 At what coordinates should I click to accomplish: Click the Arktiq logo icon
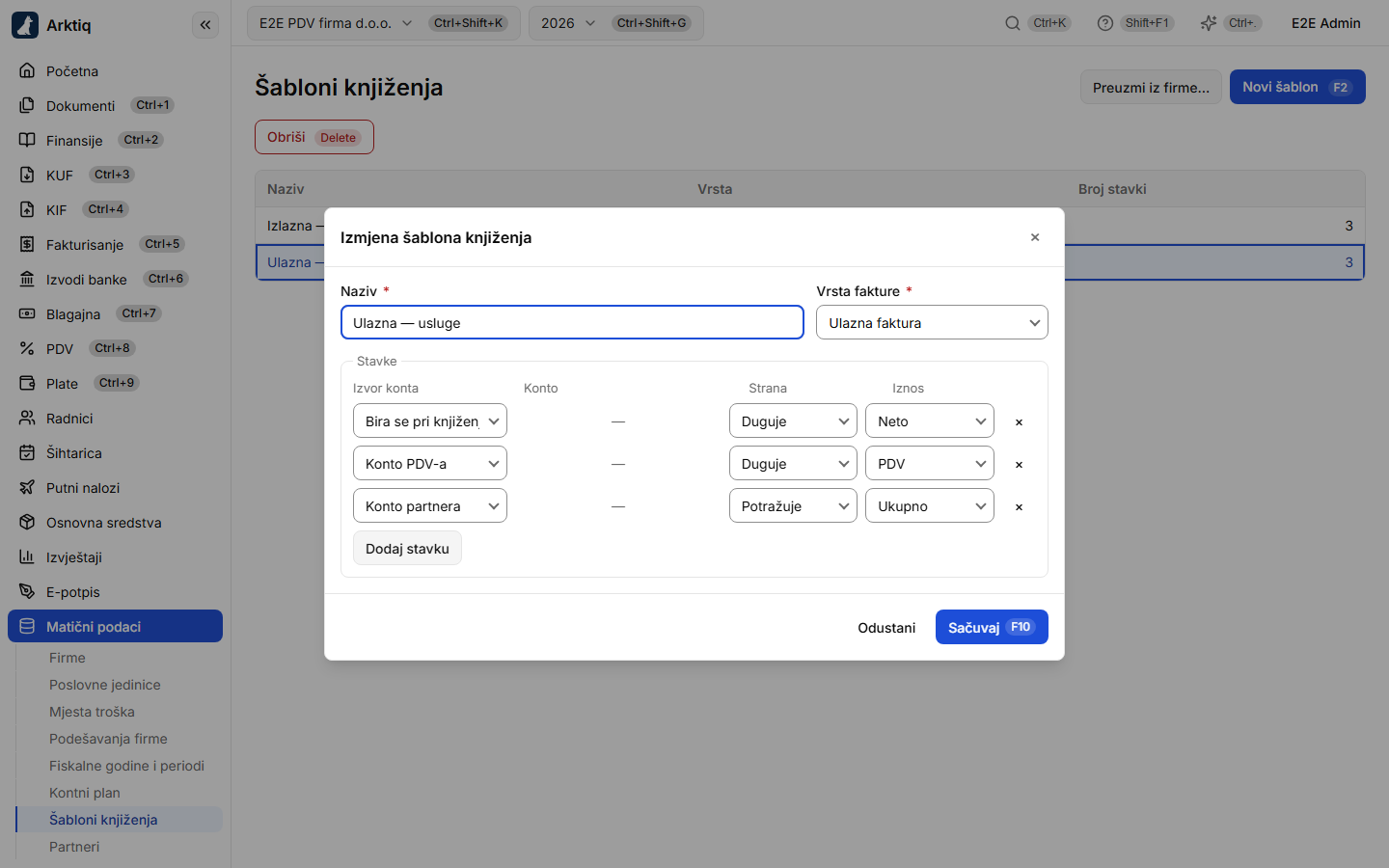pos(25,25)
